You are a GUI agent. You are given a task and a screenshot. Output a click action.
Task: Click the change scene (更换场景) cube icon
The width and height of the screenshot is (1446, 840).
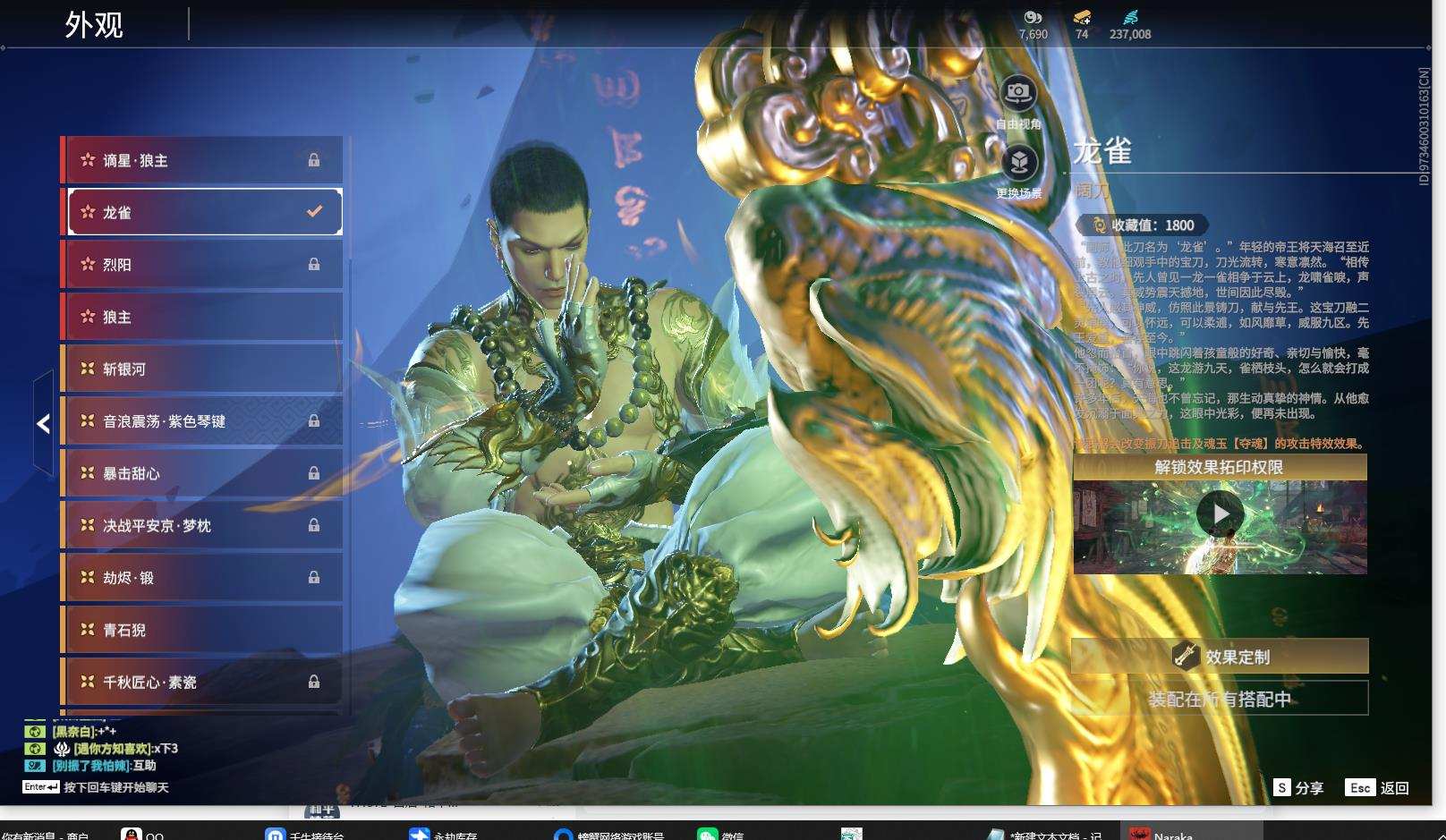click(1018, 163)
